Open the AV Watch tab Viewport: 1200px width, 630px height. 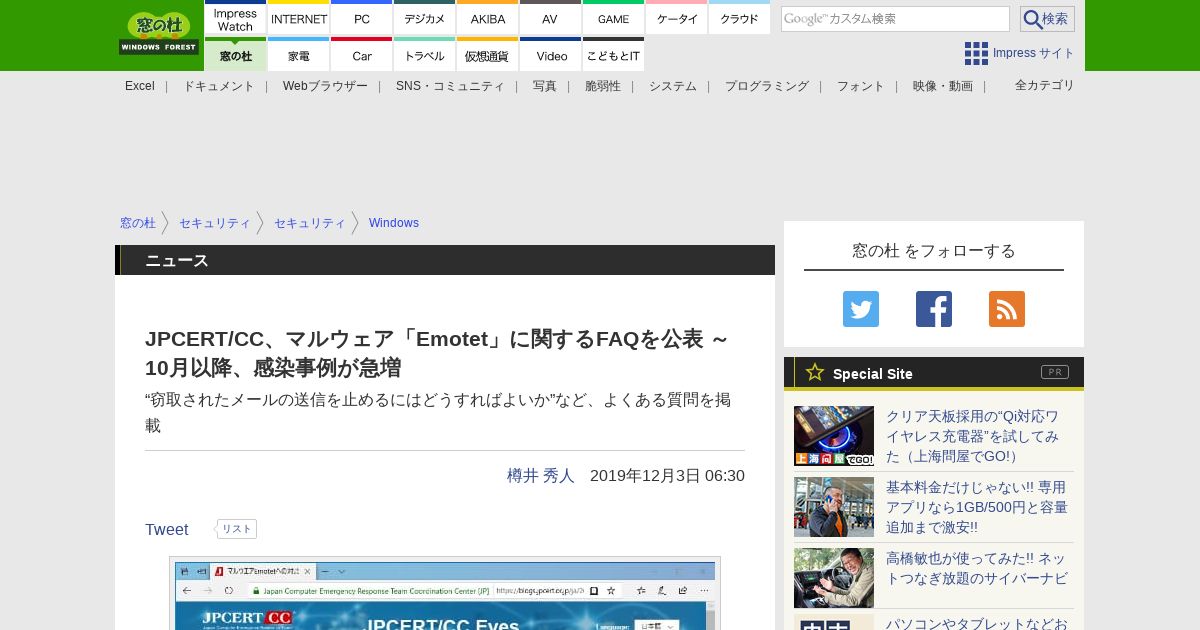(x=550, y=18)
